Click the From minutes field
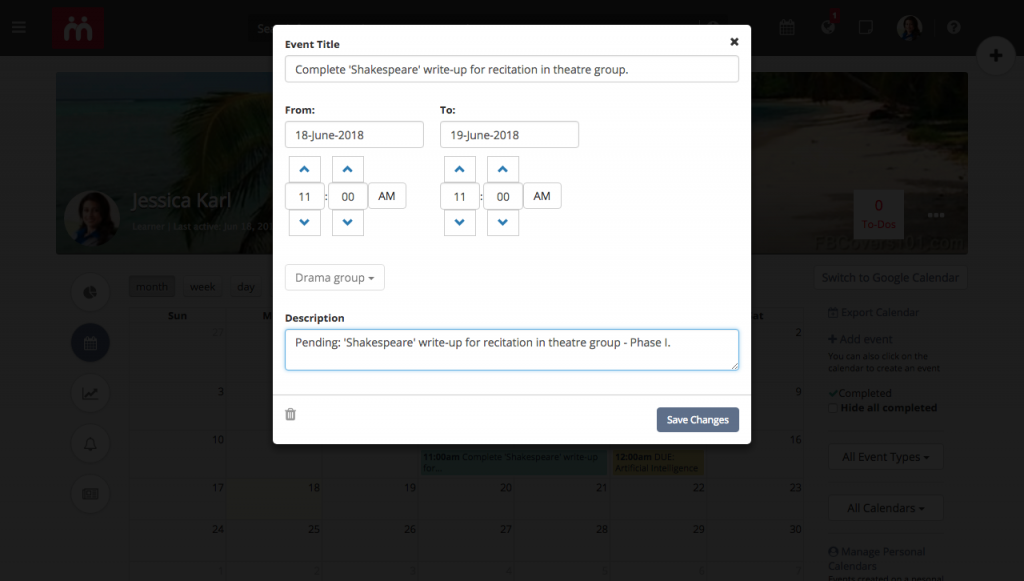This screenshot has height=581, width=1024. tap(347, 196)
